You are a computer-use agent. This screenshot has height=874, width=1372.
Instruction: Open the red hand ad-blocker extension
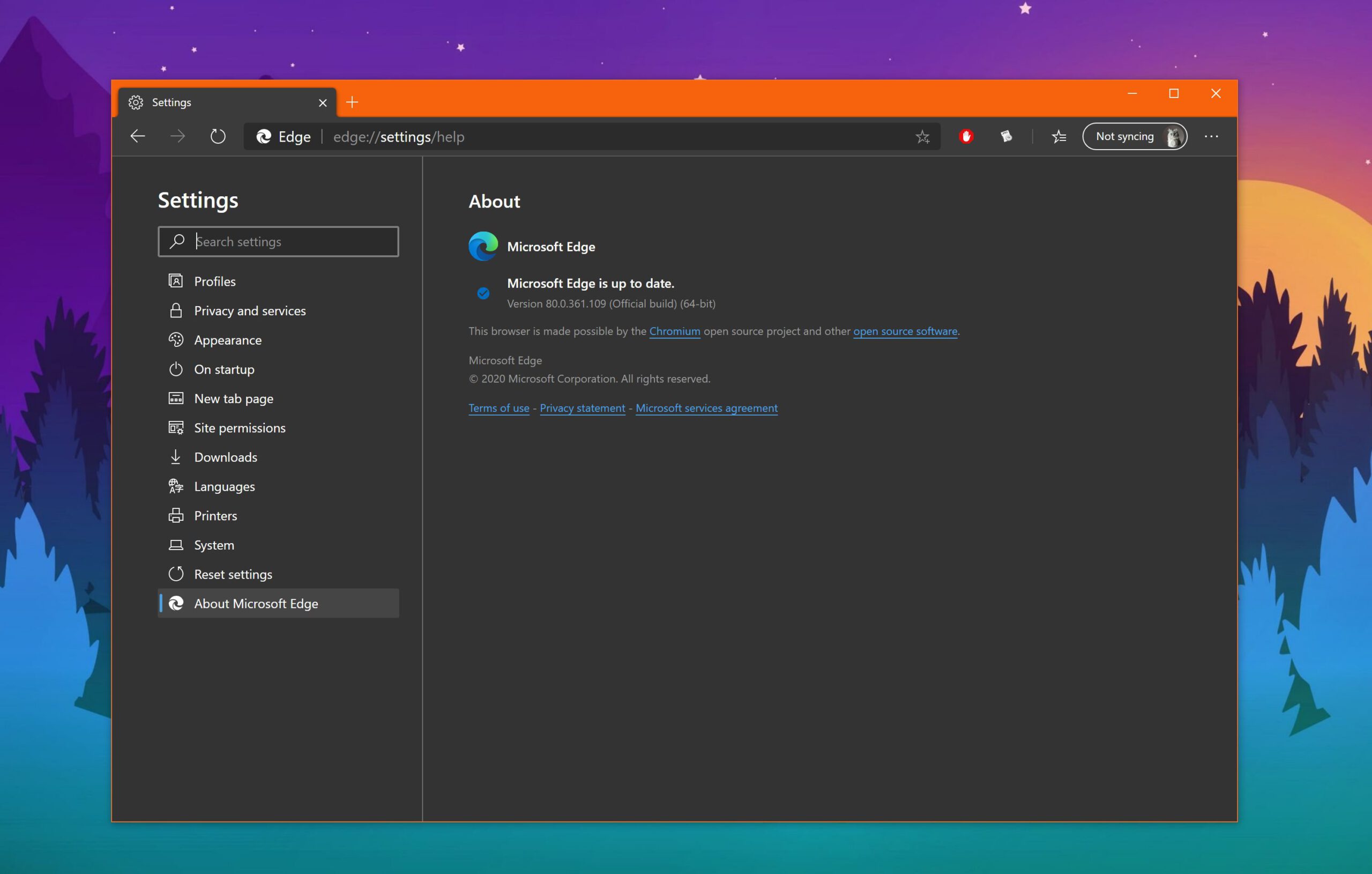click(x=966, y=136)
